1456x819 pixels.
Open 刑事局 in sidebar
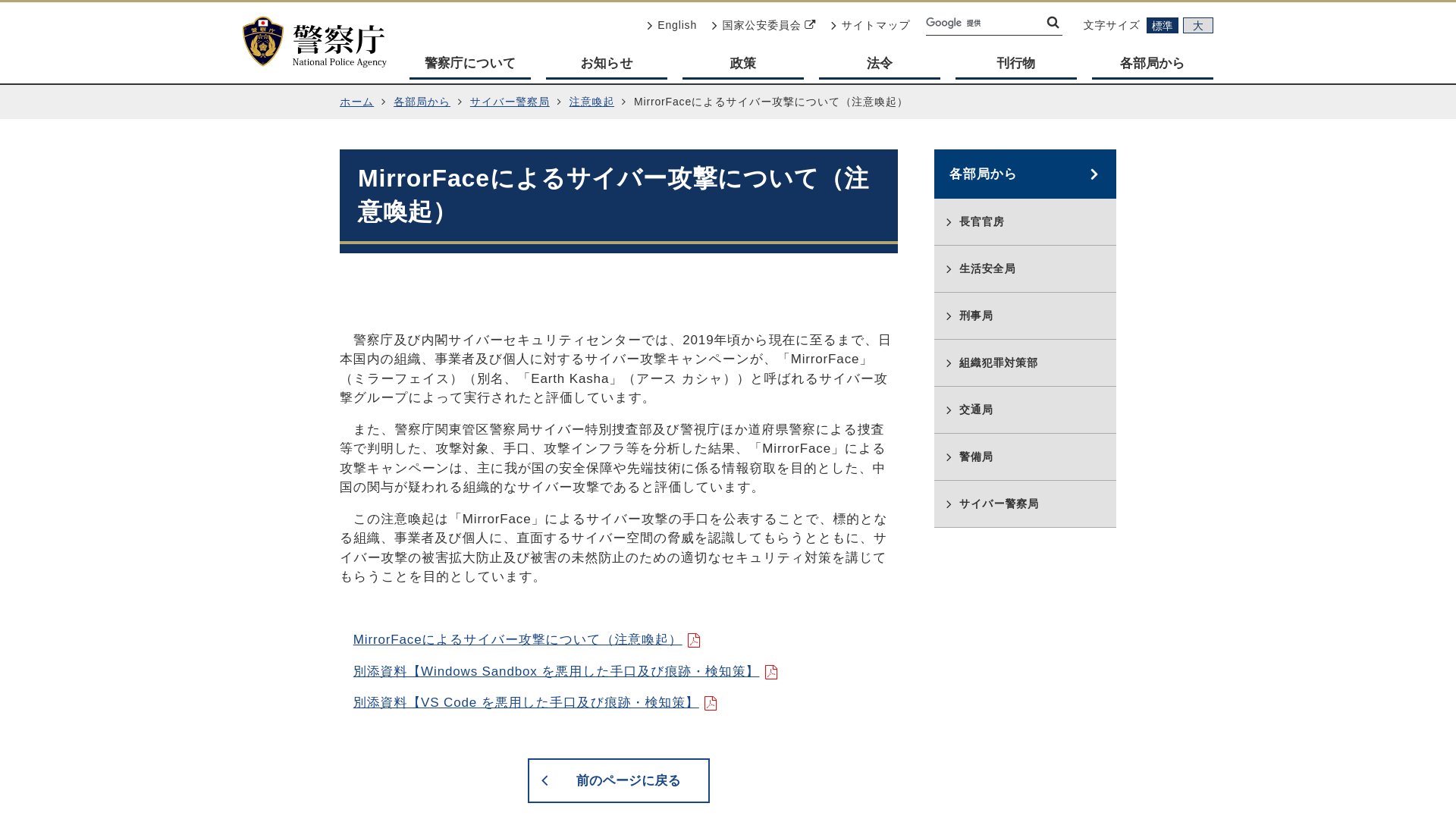tap(1025, 316)
